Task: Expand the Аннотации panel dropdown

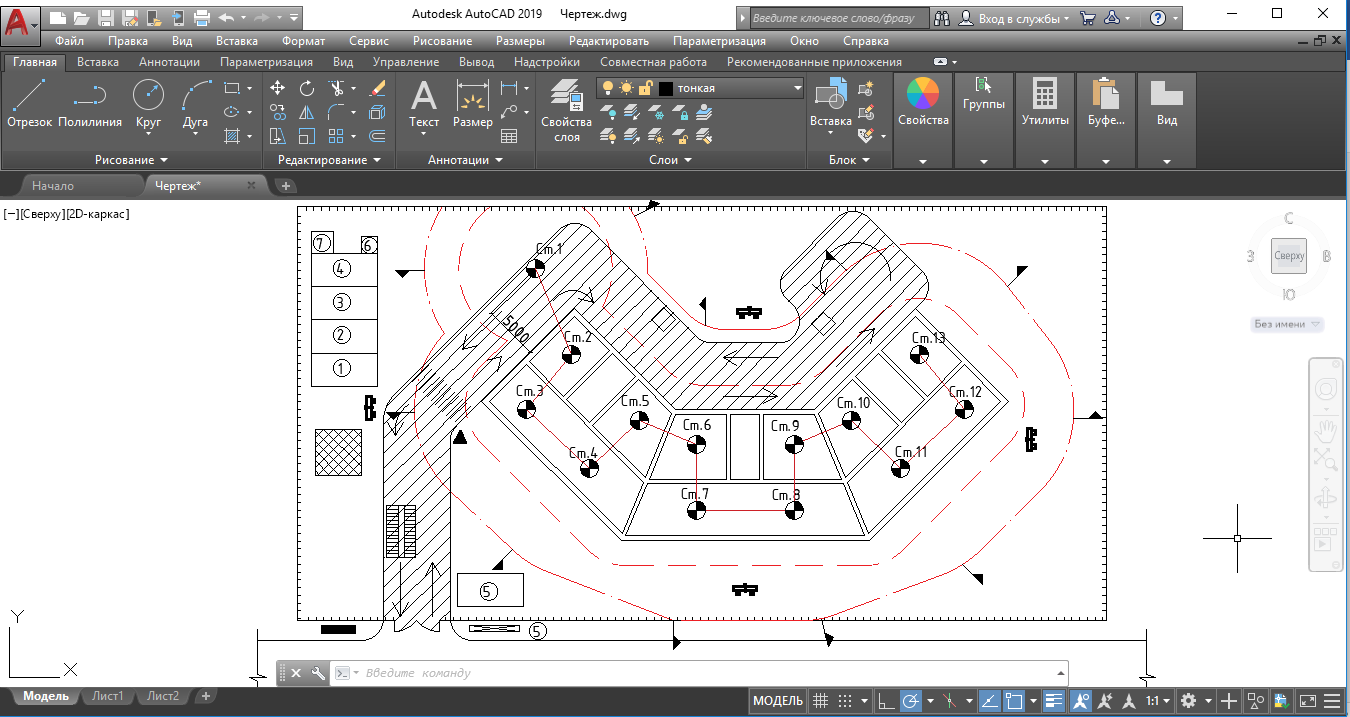Action: pyautogui.click(x=465, y=160)
